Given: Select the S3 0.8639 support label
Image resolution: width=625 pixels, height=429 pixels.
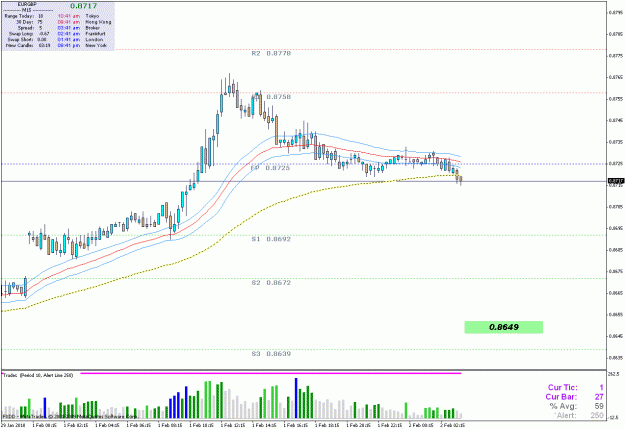Looking at the screenshot, I should pos(271,354).
